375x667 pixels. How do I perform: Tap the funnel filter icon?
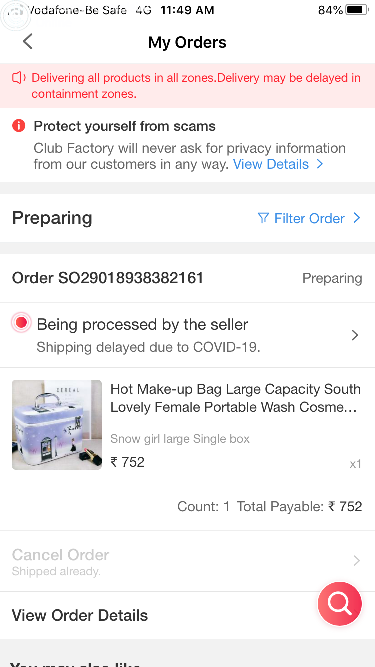(263, 218)
